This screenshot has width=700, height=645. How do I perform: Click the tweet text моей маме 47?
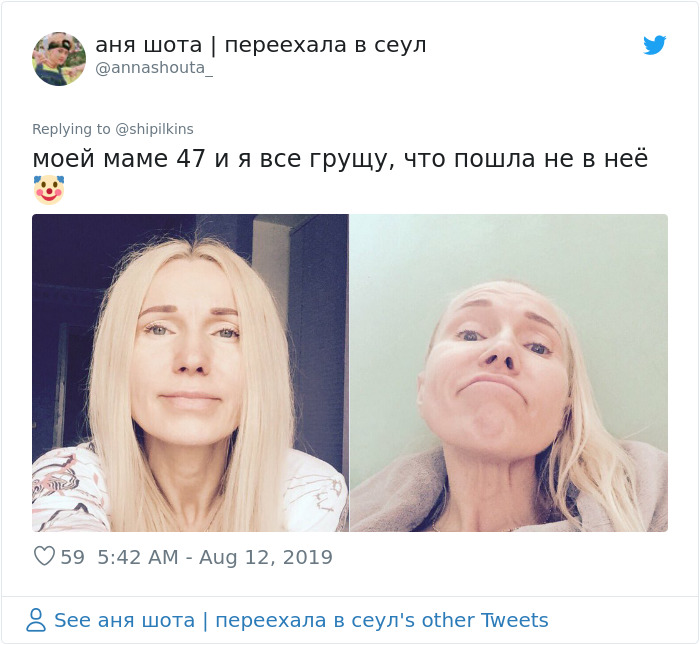(x=119, y=158)
